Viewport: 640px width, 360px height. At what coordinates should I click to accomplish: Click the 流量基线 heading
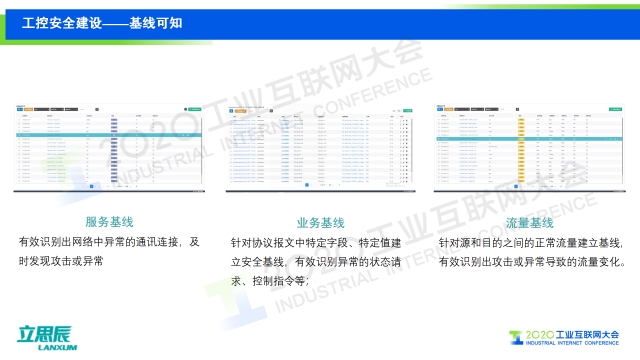pos(529,223)
